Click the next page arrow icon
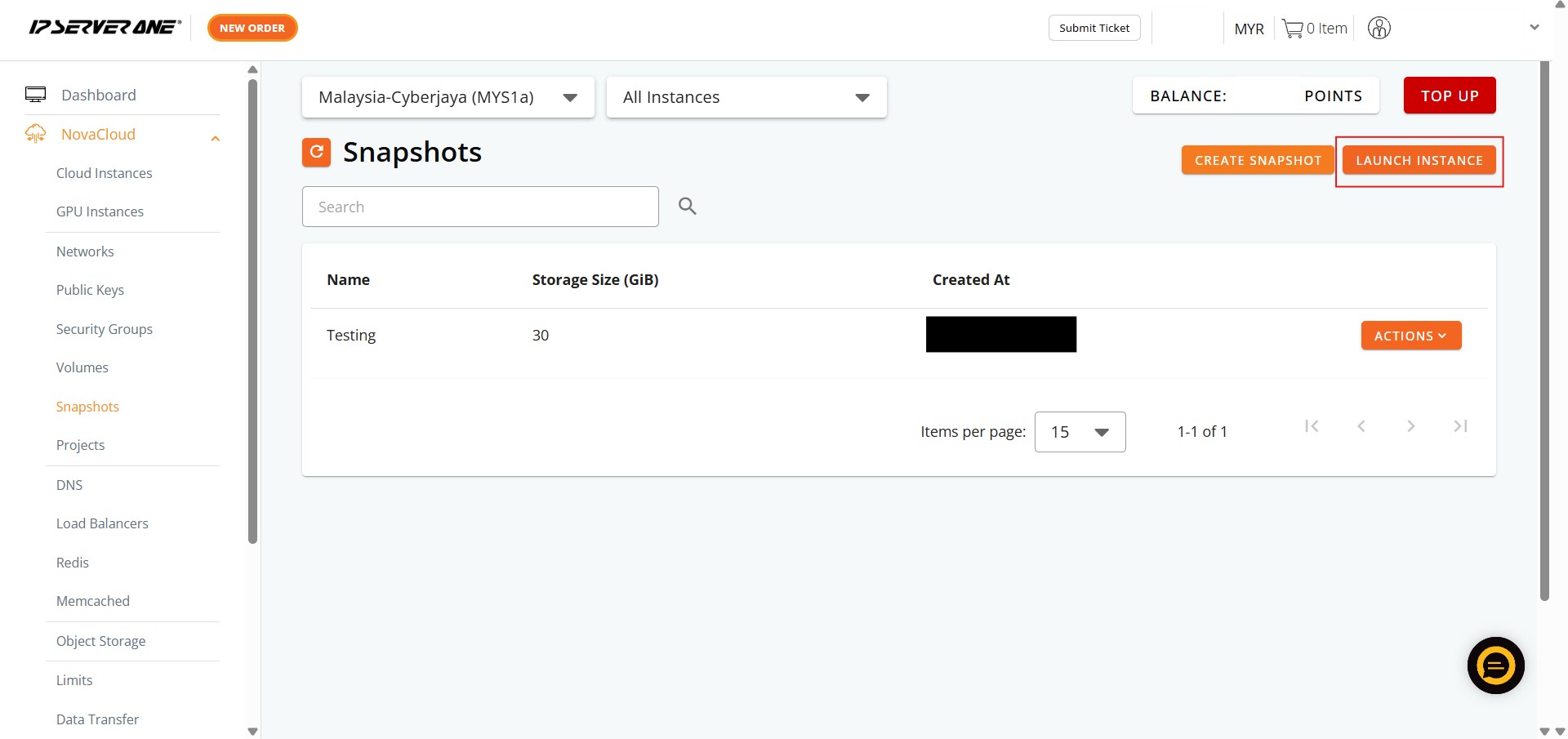This screenshot has width=1568, height=739. [x=1410, y=426]
